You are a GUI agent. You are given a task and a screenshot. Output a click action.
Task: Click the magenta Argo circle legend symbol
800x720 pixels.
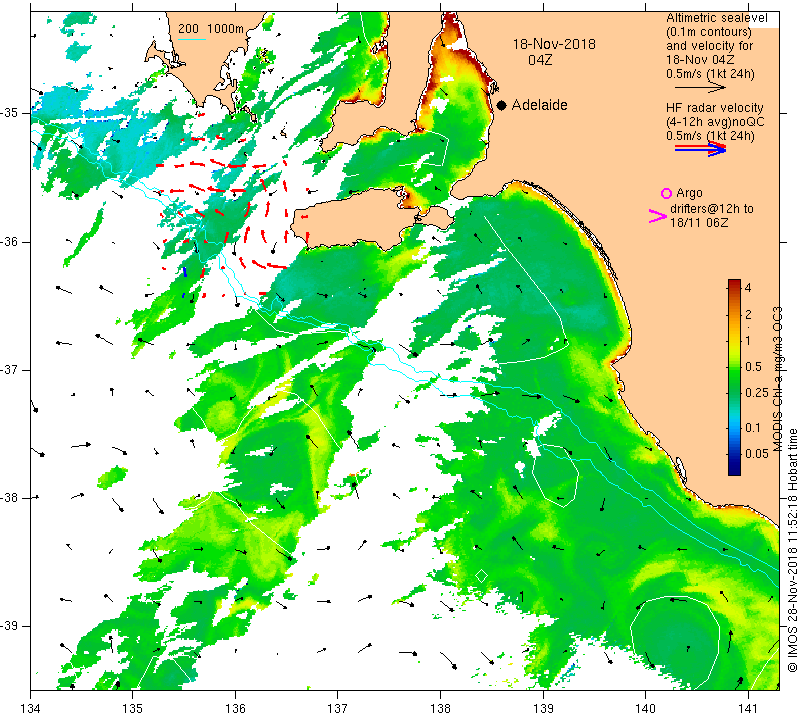[x=666, y=193]
